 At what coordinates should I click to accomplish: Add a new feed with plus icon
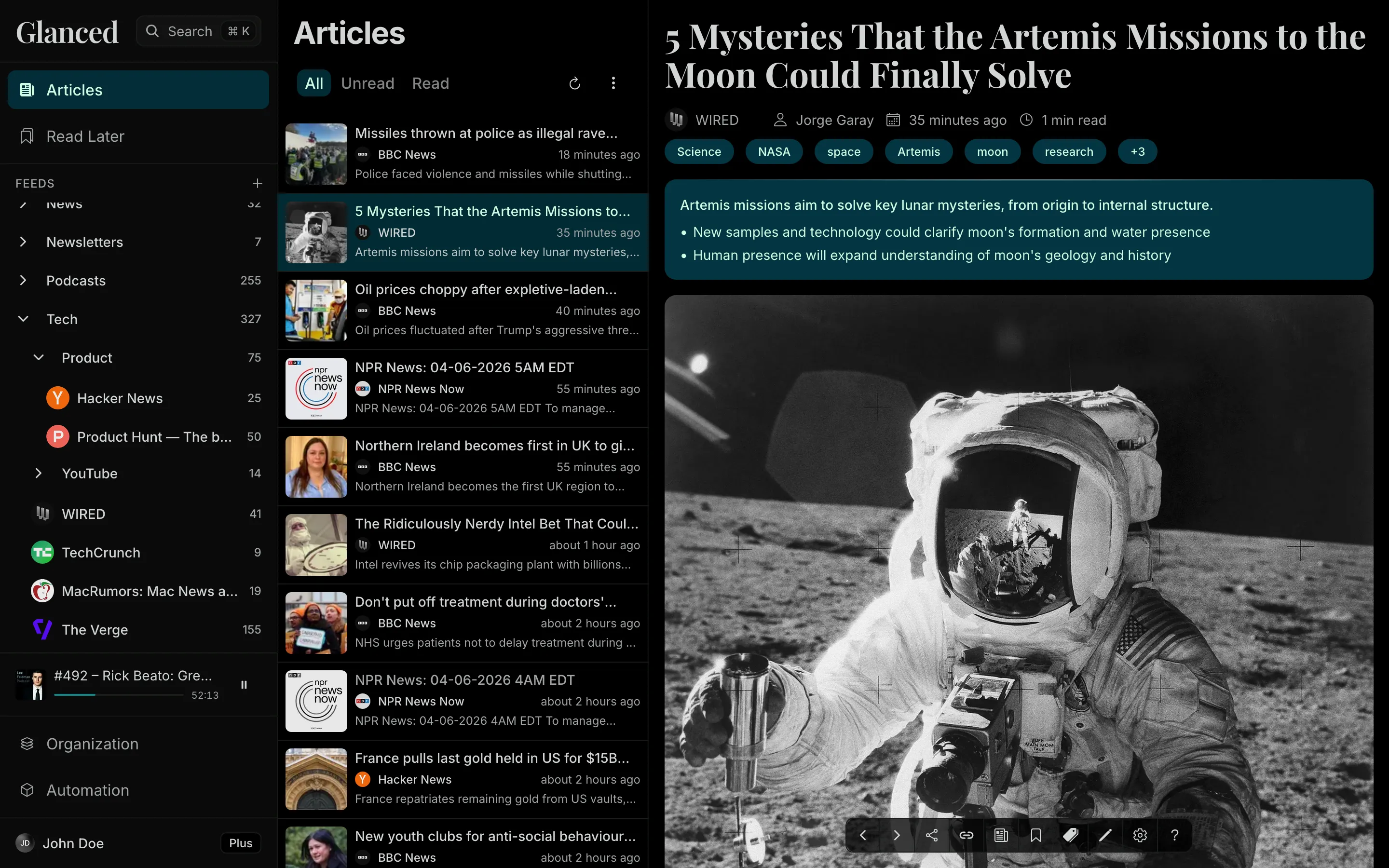(257, 183)
